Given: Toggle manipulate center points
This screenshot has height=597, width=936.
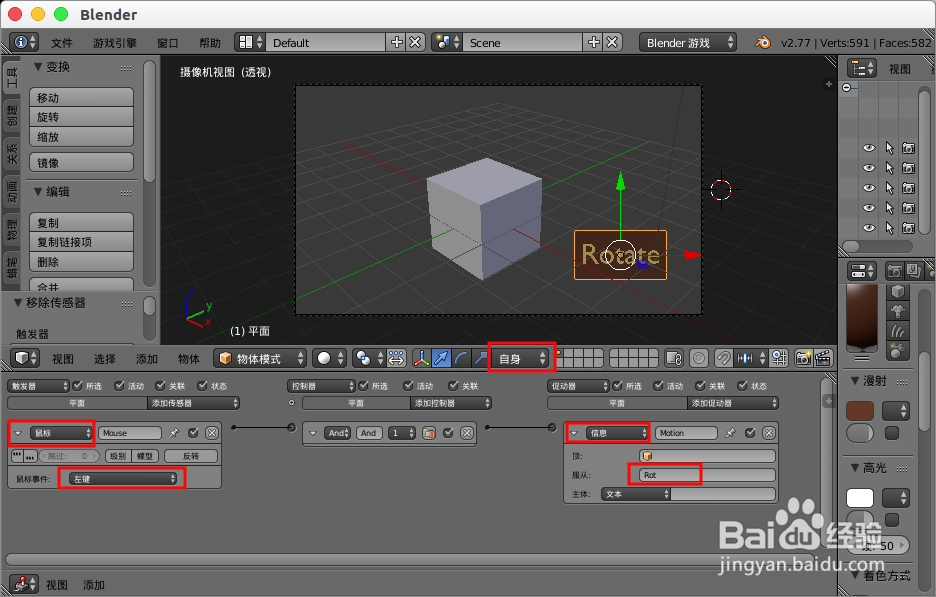Looking at the screenshot, I should pyautogui.click(x=396, y=358).
